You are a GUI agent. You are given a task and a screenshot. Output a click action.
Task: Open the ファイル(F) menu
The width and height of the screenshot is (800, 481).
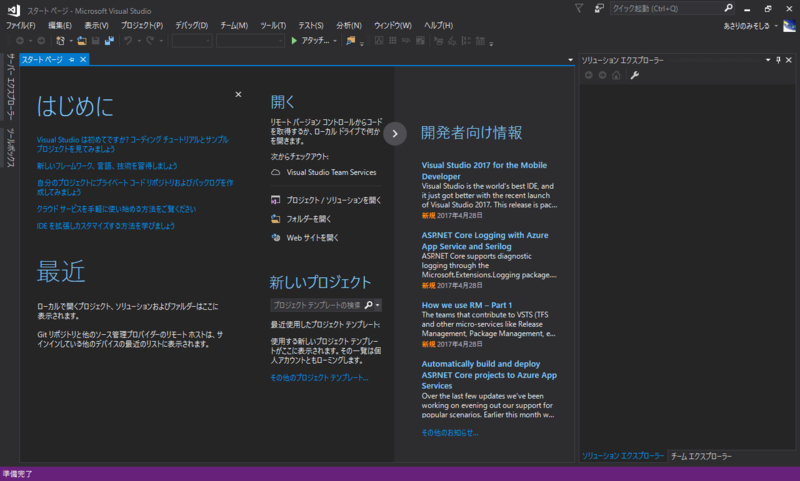pos(20,26)
